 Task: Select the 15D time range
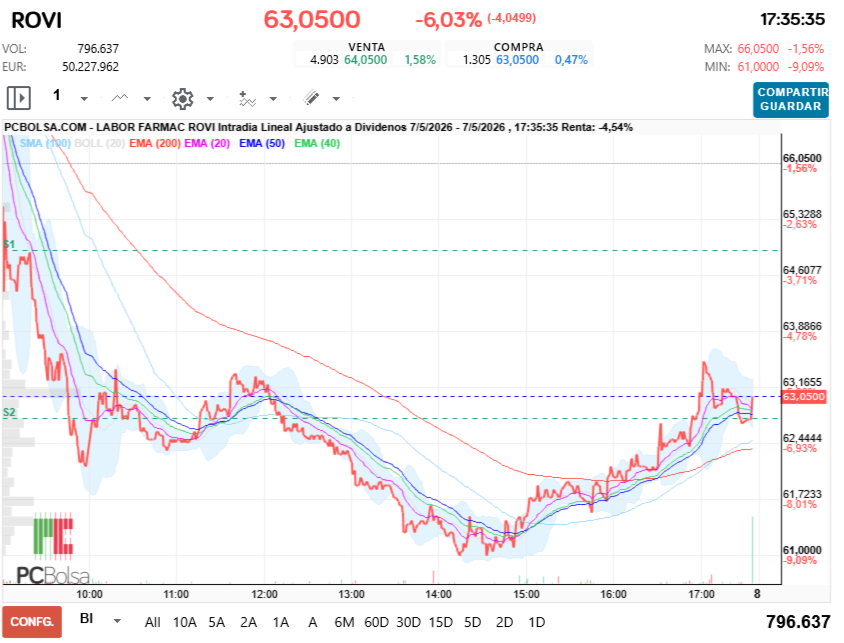pyautogui.click(x=440, y=623)
